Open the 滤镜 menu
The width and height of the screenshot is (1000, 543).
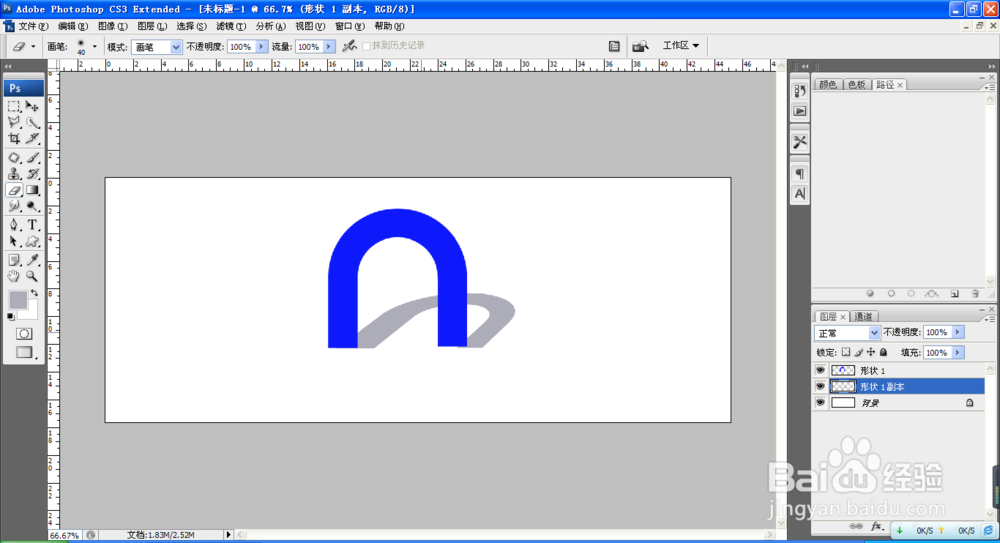pos(231,26)
